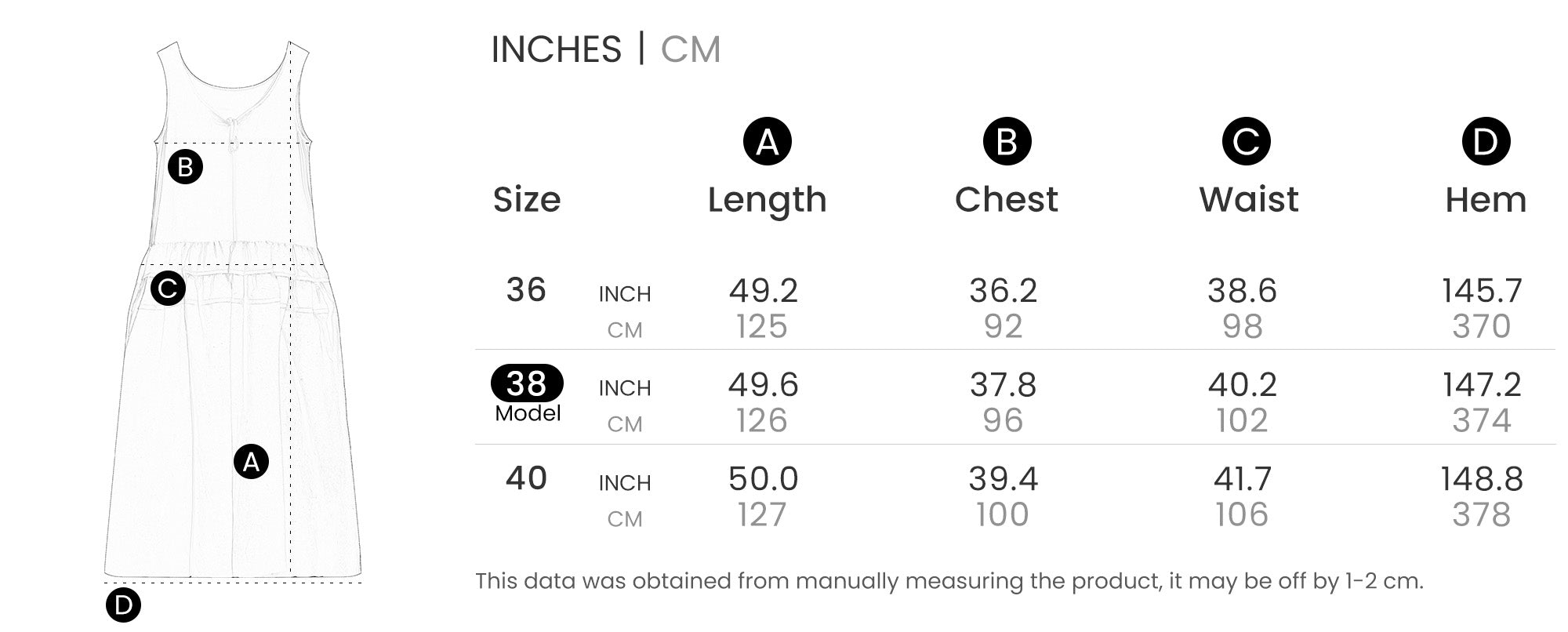Click the A Length circle icon in header
Screen dimensions: 1568x632
click(x=767, y=141)
